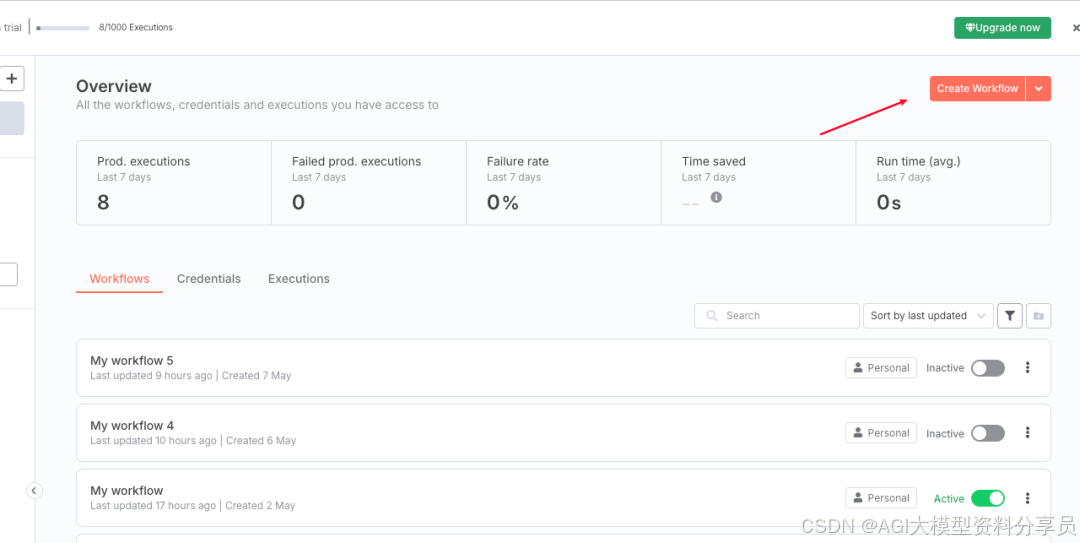Image resolution: width=1080 pixels, height=543 pixels.
Task: Switch to the Credentials tab
Action: pos(209,279)
